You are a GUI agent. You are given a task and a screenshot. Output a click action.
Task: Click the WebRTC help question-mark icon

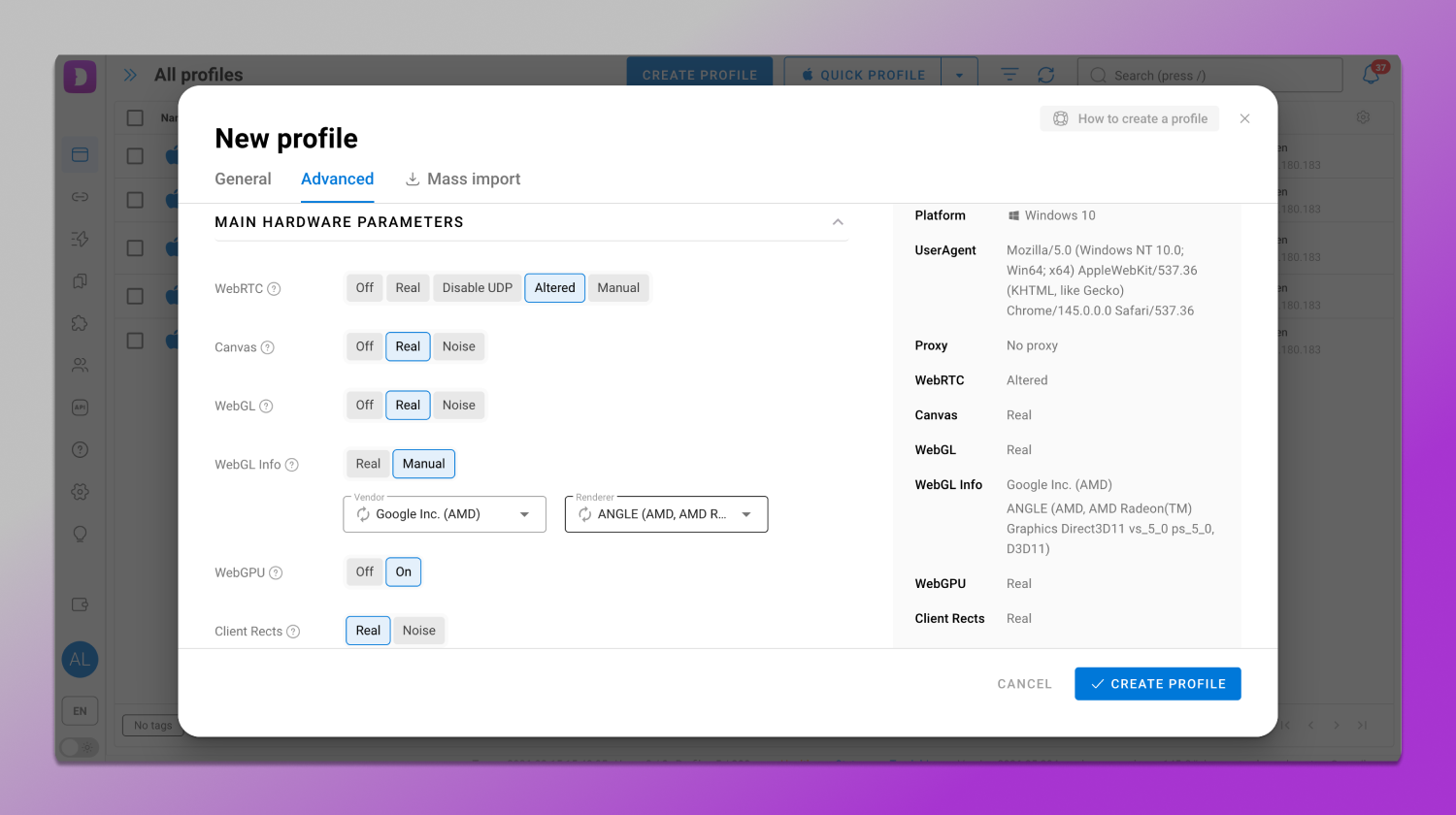[x=274, y=289]
